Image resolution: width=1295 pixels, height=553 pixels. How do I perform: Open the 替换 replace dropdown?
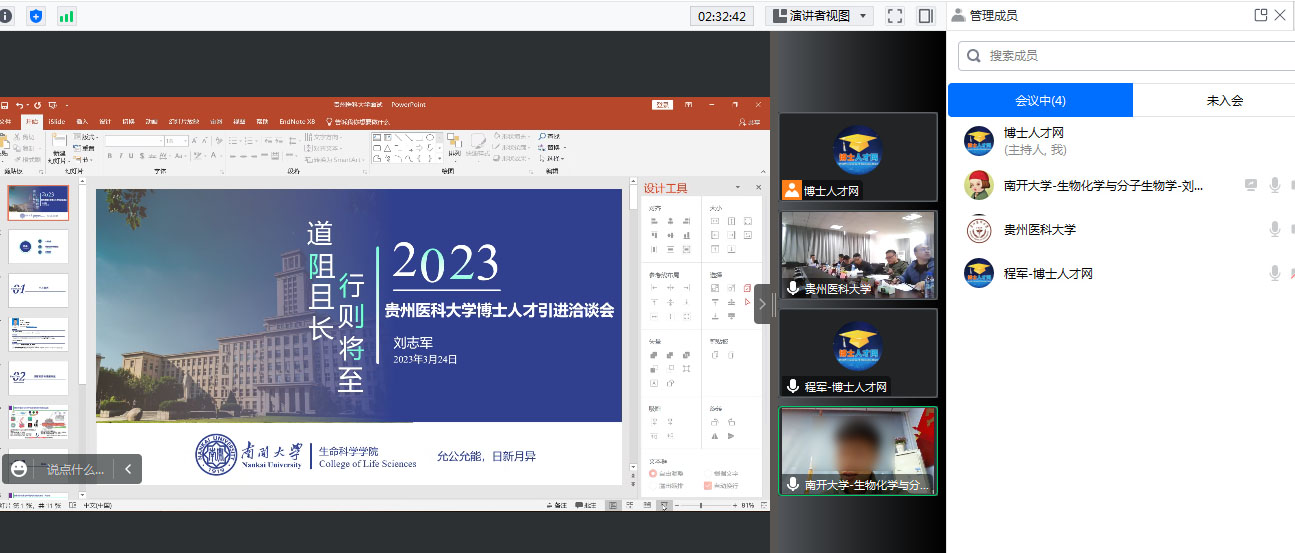pyautogui.click(x=551, y=147)
